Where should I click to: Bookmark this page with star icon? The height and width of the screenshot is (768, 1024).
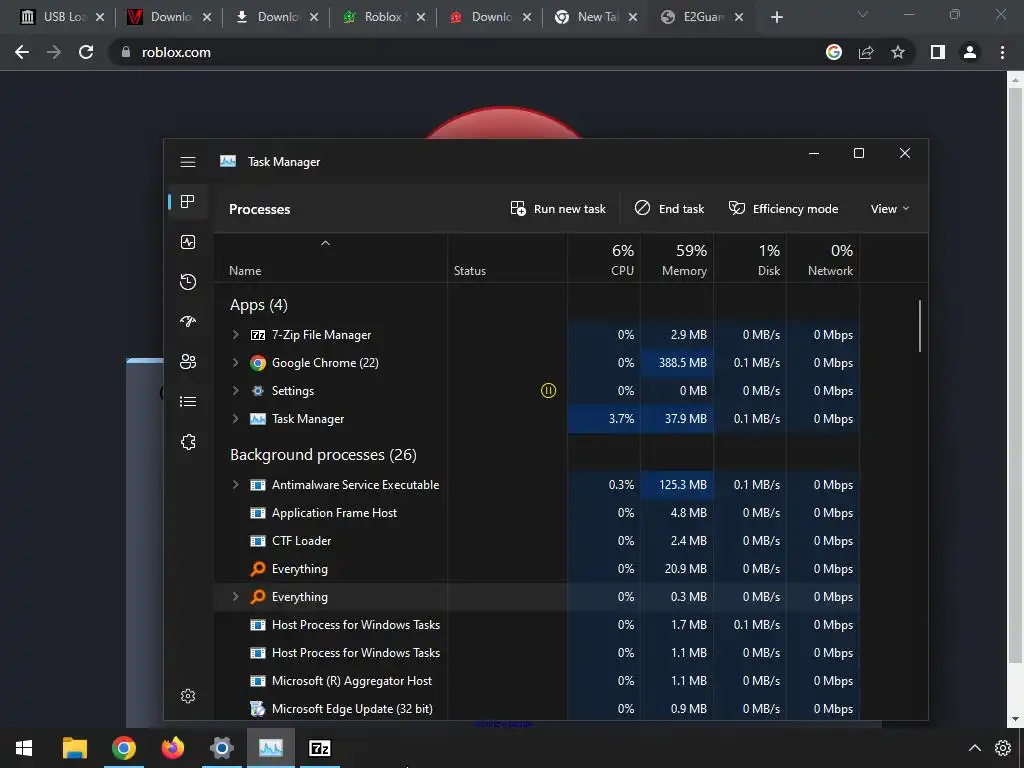click(898, 52)
